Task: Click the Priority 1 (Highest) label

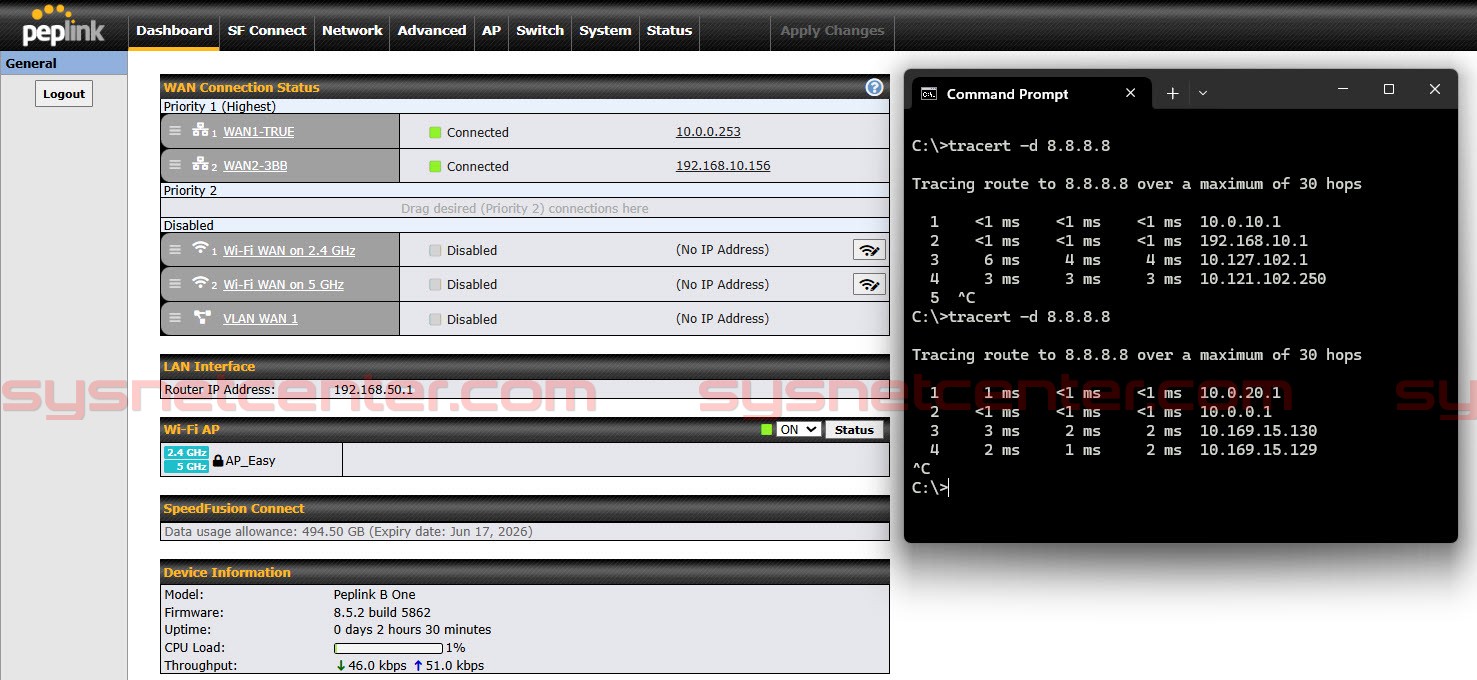Action: tap(220, 106)
